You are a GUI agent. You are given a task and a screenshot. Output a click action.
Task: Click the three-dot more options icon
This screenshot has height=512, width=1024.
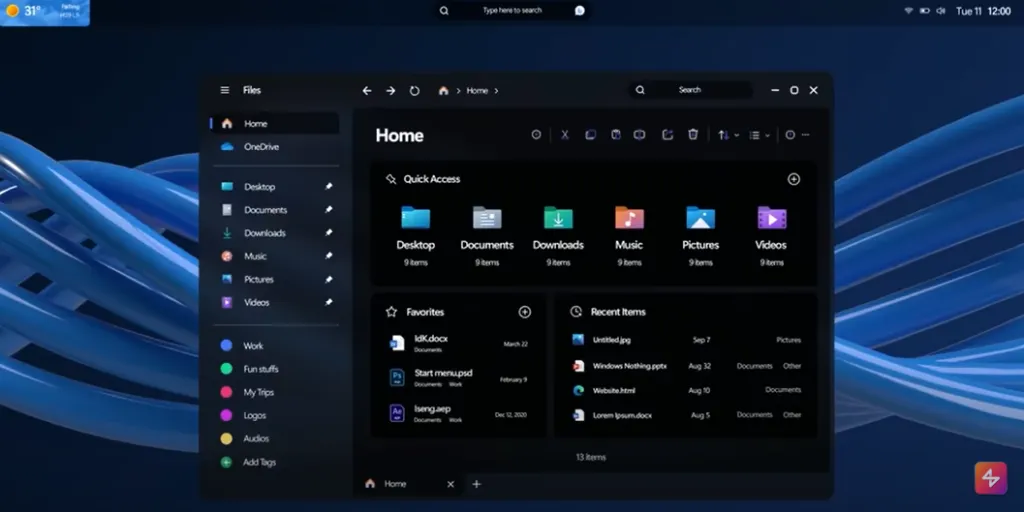click(x=805, y=135)
